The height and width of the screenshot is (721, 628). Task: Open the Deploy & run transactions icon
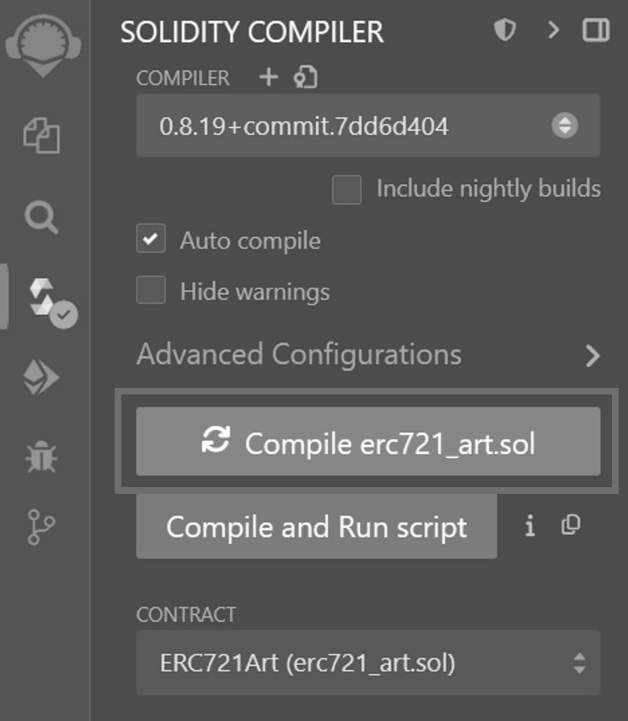(40, 377)
